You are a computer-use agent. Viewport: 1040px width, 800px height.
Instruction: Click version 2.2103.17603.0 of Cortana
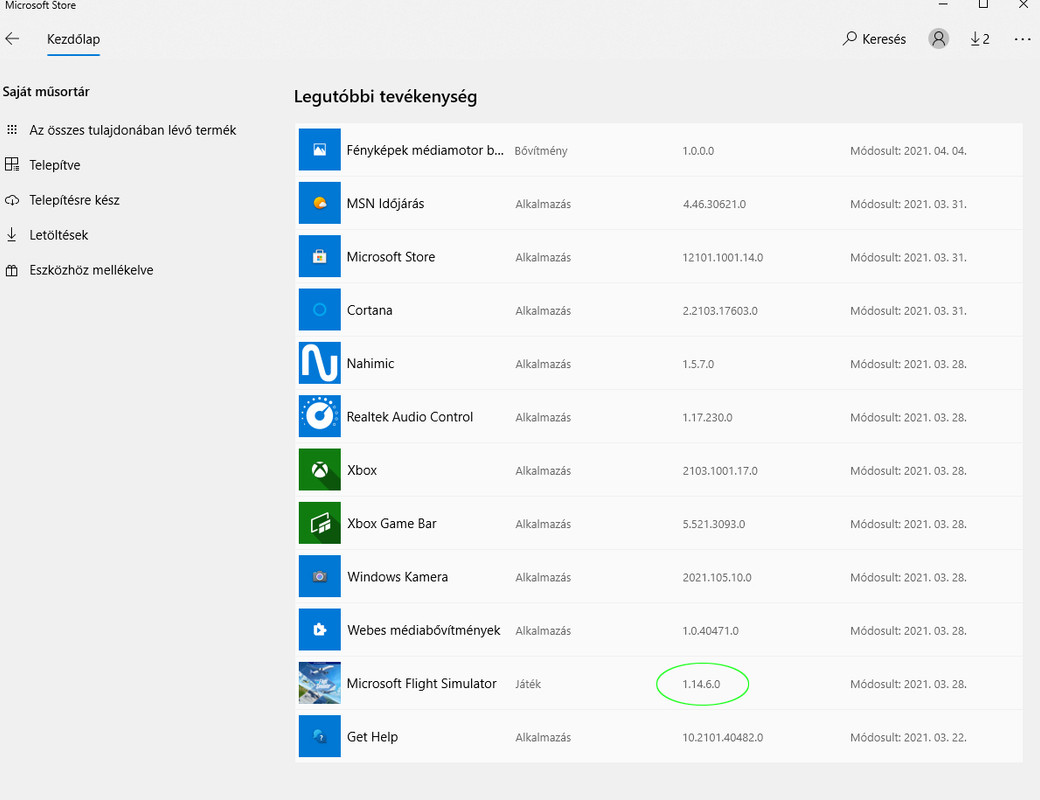720,310
